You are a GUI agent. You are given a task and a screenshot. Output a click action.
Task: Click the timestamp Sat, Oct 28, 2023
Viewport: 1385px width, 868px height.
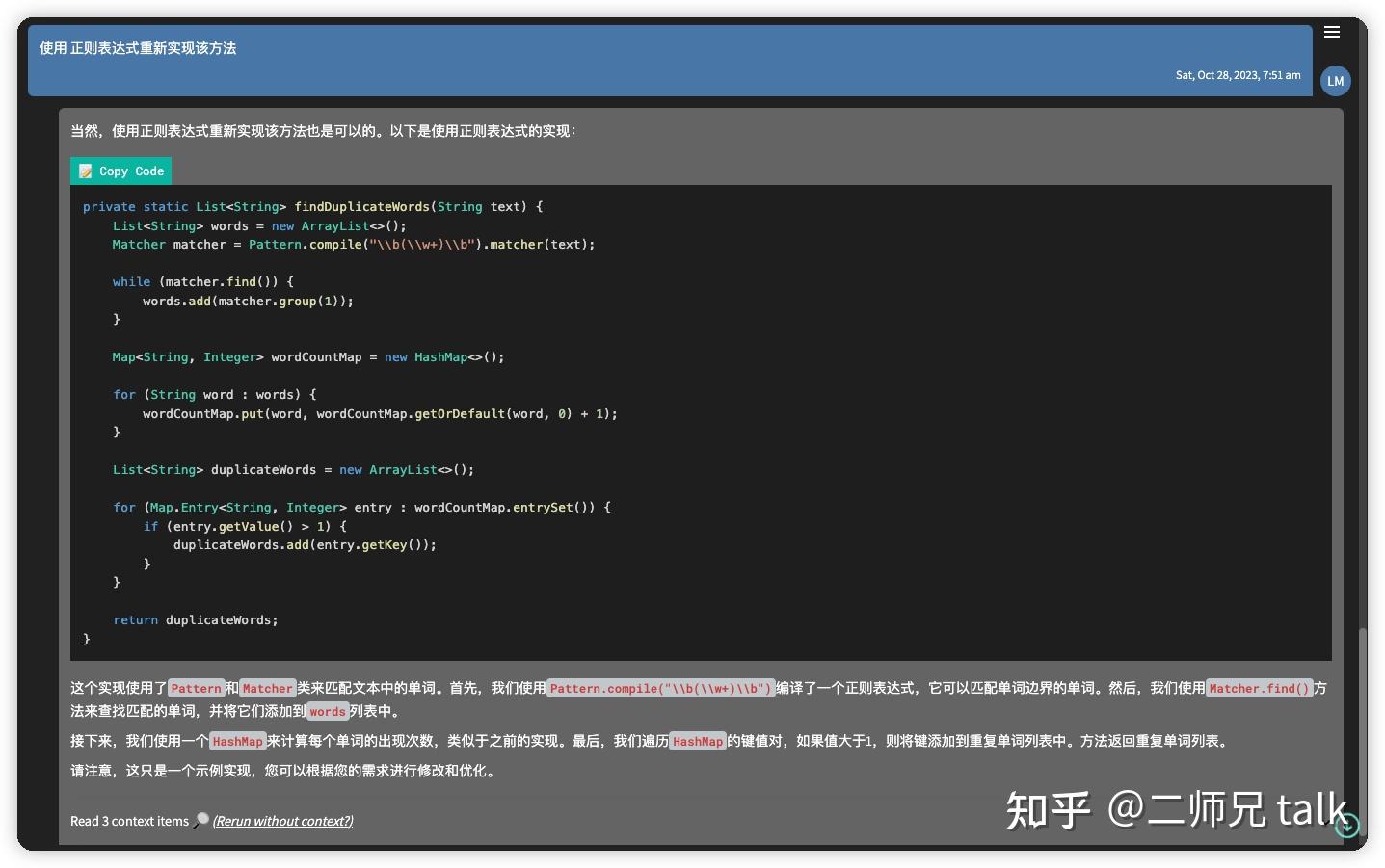tap(1238, 74)
